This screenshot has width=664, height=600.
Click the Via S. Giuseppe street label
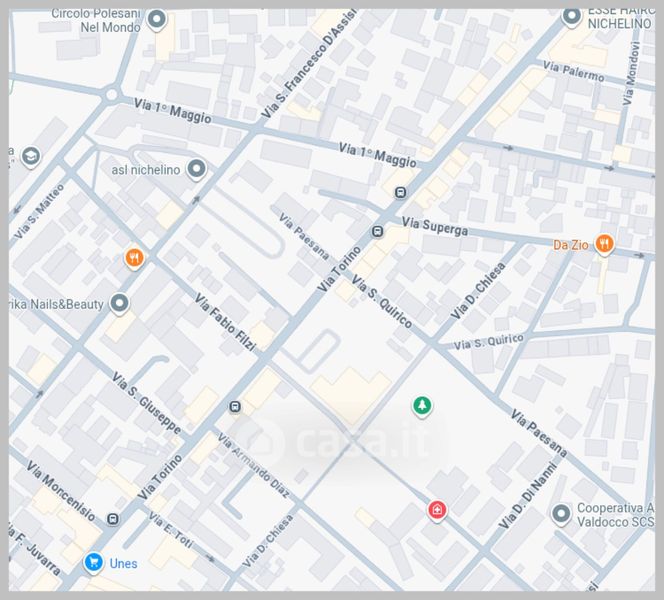pyautogui.click(x=146, y=404)
